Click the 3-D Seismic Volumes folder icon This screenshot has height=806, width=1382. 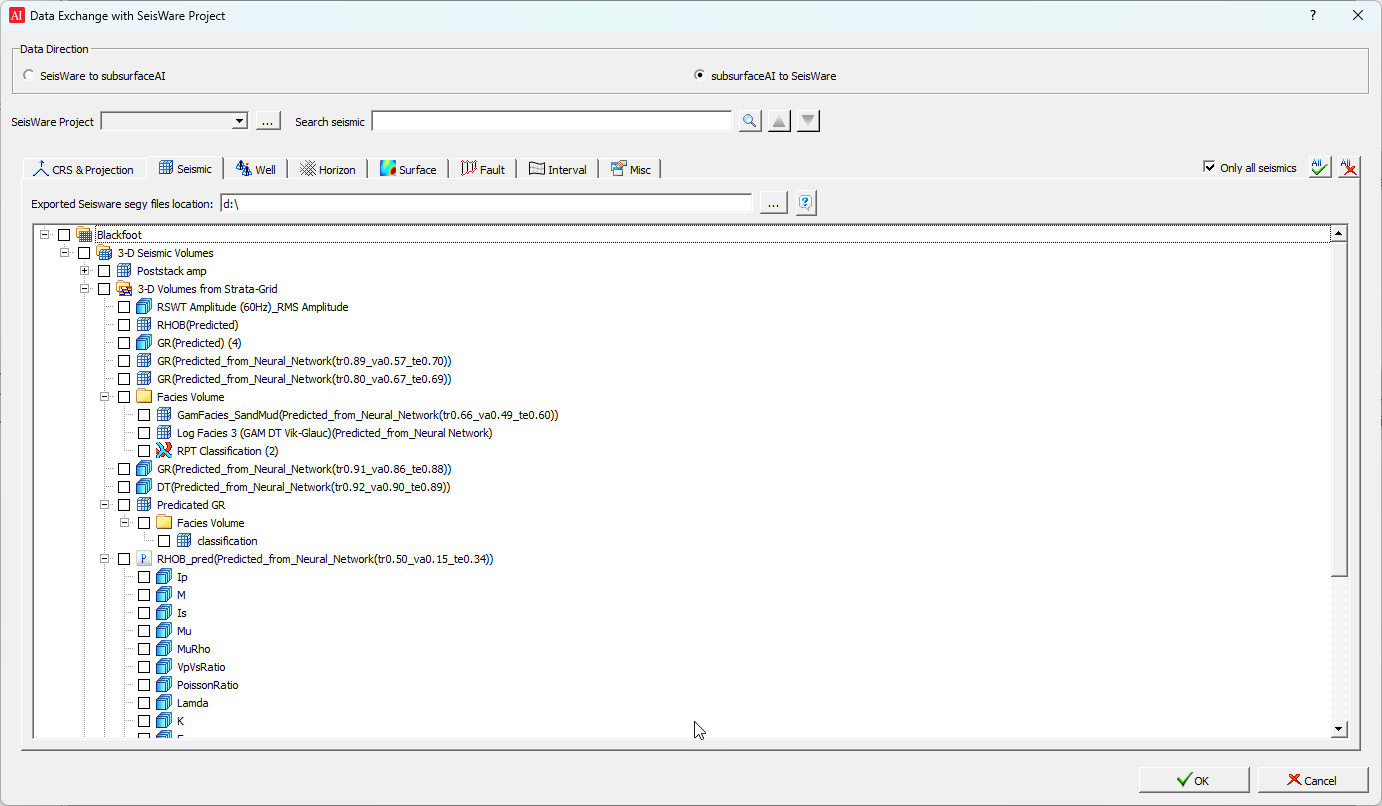[105, 253]
